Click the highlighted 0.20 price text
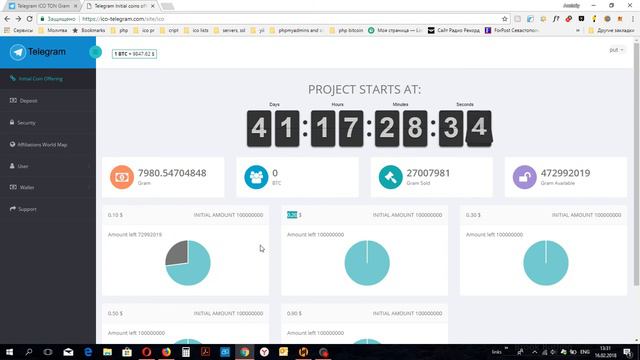The width and height of the screenshot is (640, 360). pos(292,215)
